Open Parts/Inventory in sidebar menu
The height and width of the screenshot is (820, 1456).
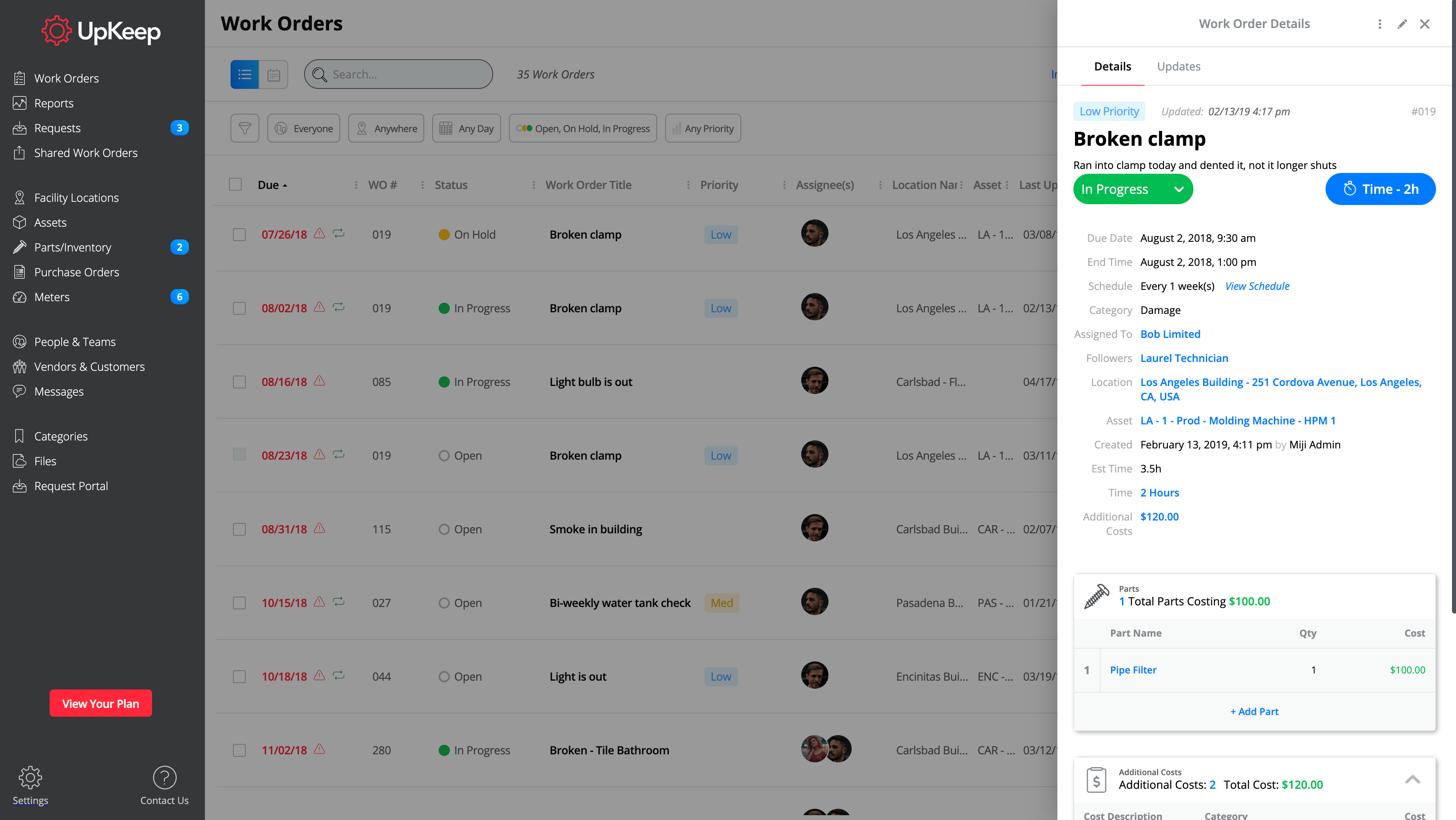72,247
